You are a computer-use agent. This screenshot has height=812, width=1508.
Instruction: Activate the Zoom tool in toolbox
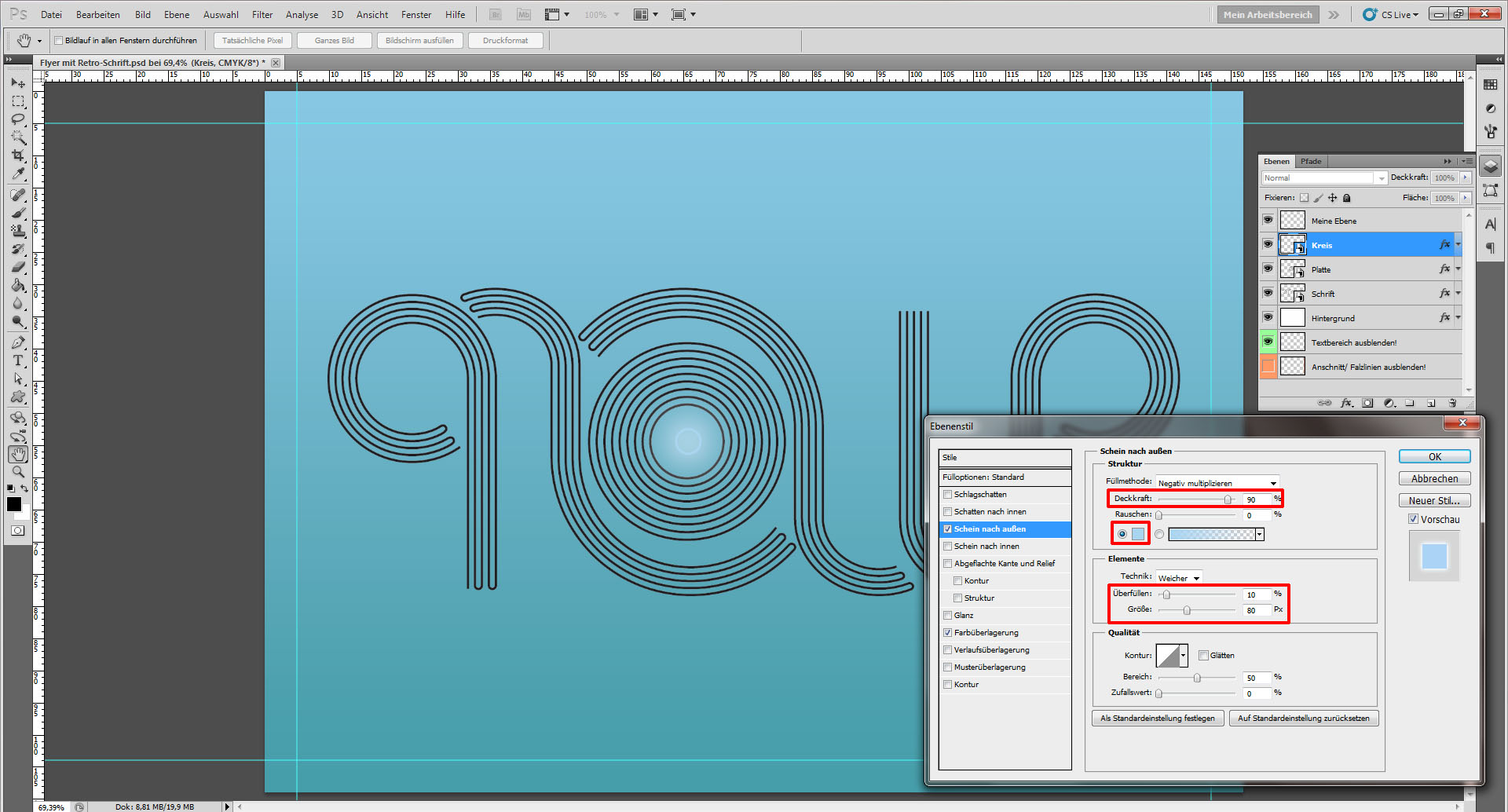coord(18,472)
